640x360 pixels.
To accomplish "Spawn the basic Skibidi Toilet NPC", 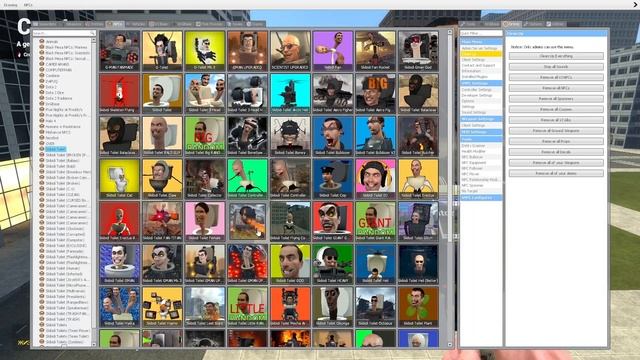I will coord(162,93).
